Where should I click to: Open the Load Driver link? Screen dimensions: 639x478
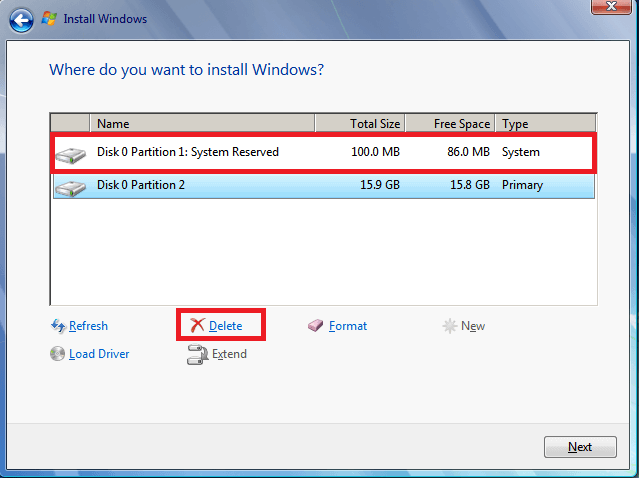click(x=99, y=354)
